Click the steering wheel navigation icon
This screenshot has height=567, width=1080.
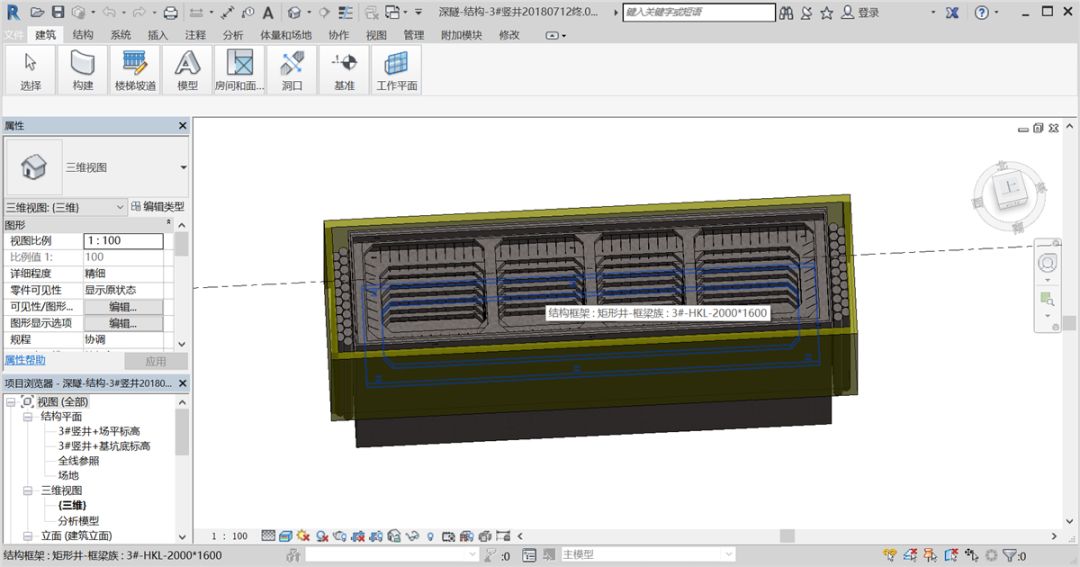pyautogui.click(x=1047, y=263)
